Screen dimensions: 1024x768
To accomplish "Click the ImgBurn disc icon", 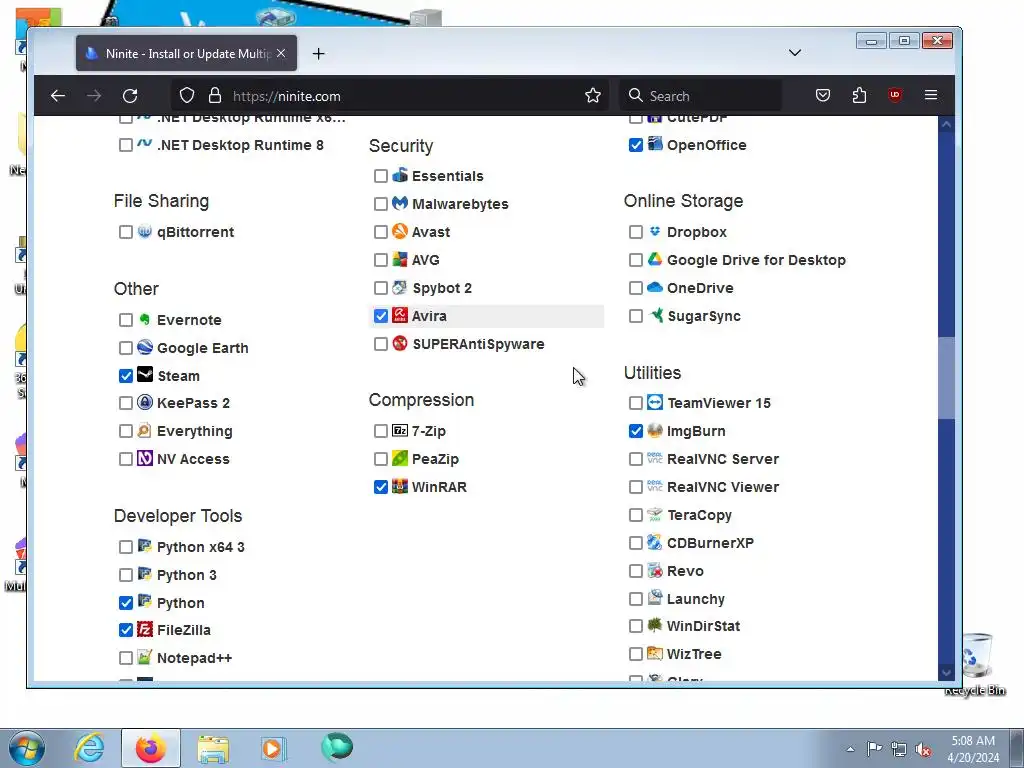I will tap(655, 430).
